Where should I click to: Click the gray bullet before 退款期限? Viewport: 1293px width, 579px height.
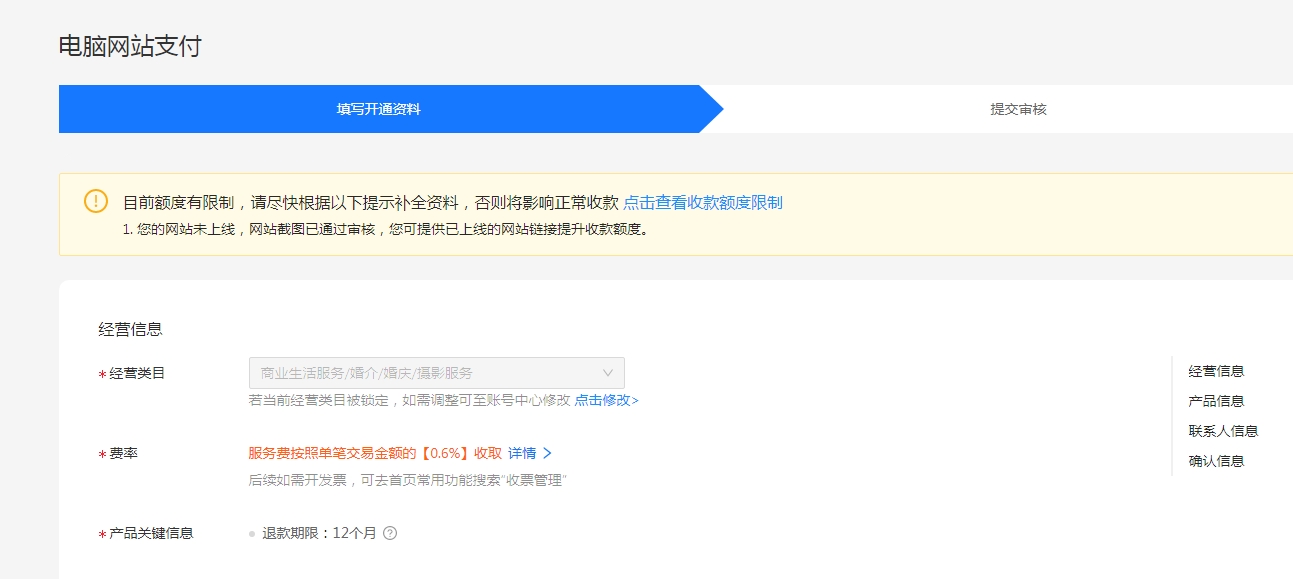coord(252,534)
